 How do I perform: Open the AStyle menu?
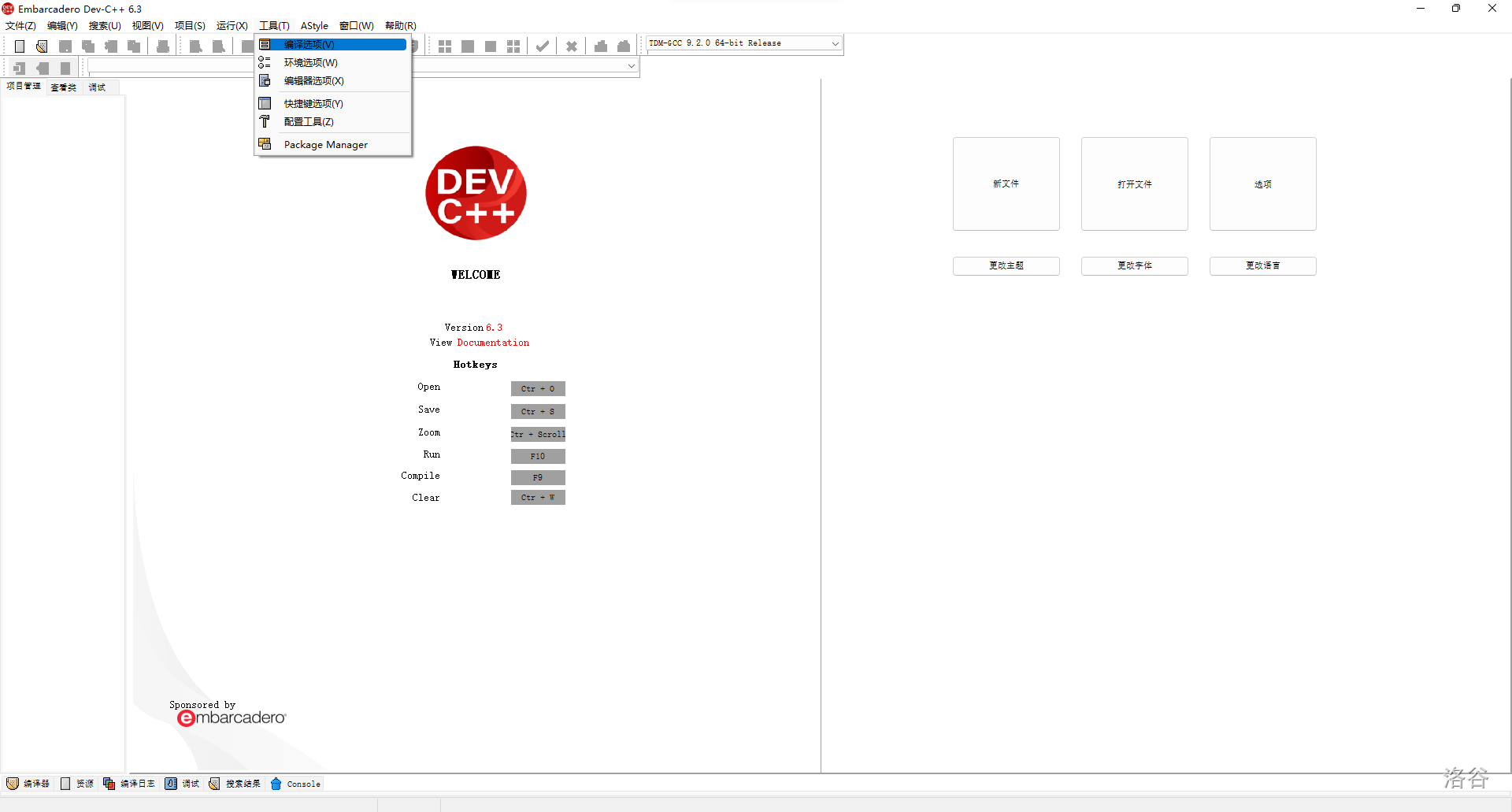(x=314, y=26)
